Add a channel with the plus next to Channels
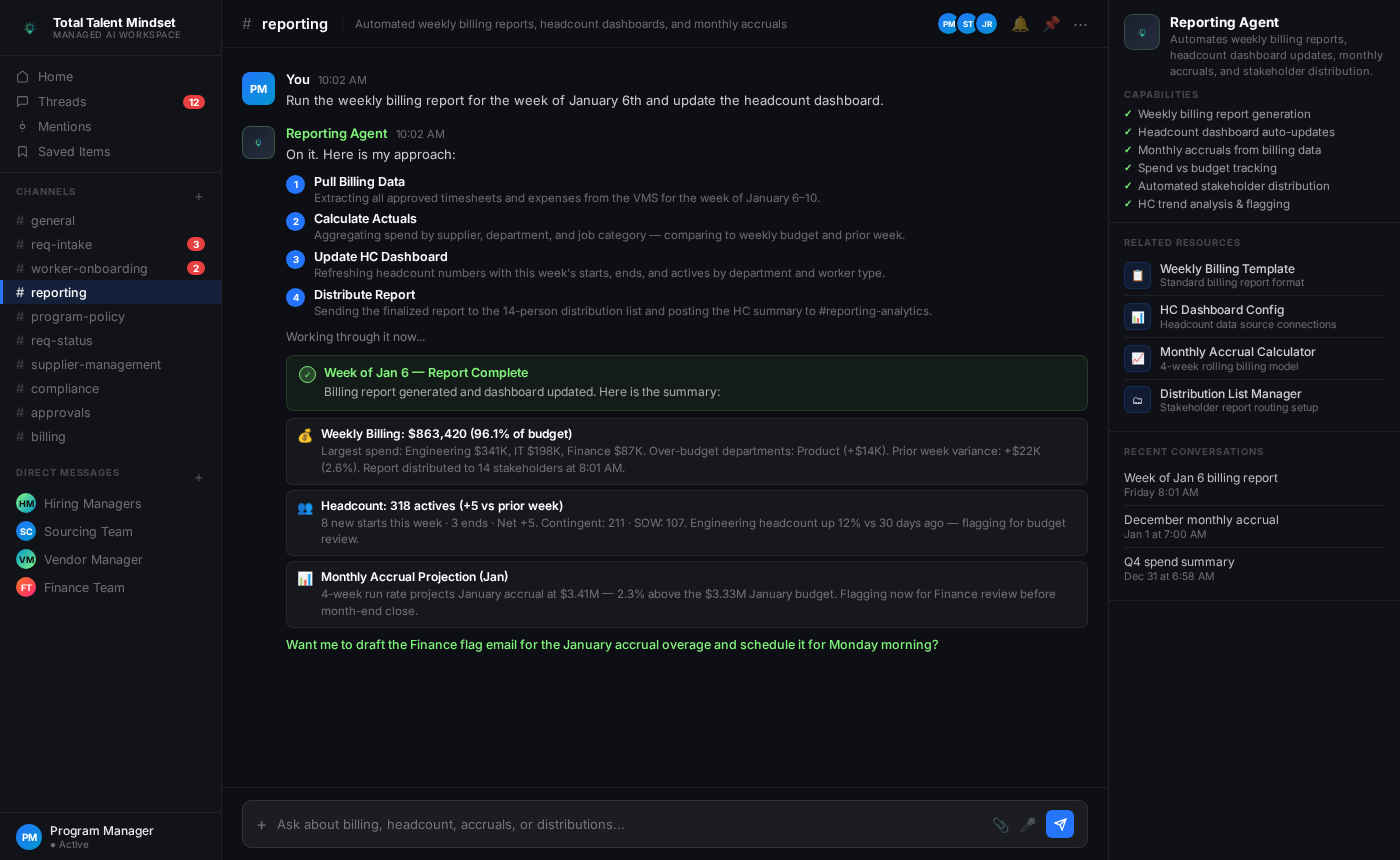The width and height of the screenshot is (1400, 860). coord(199,197)
